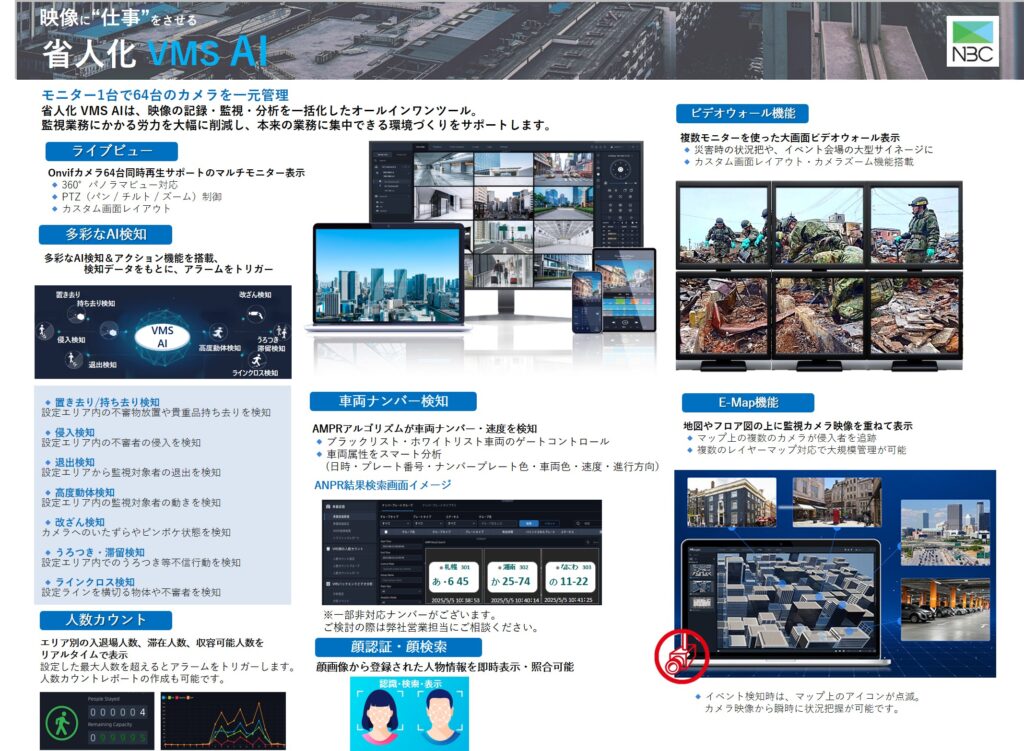Click the 省人化 VMS AI title
The height and width of the screenshot is (751, 1024).
click(155, 52)
